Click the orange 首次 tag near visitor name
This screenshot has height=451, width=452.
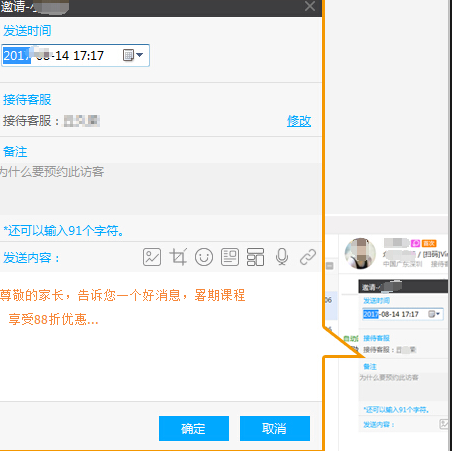click(x=429, y=243)
